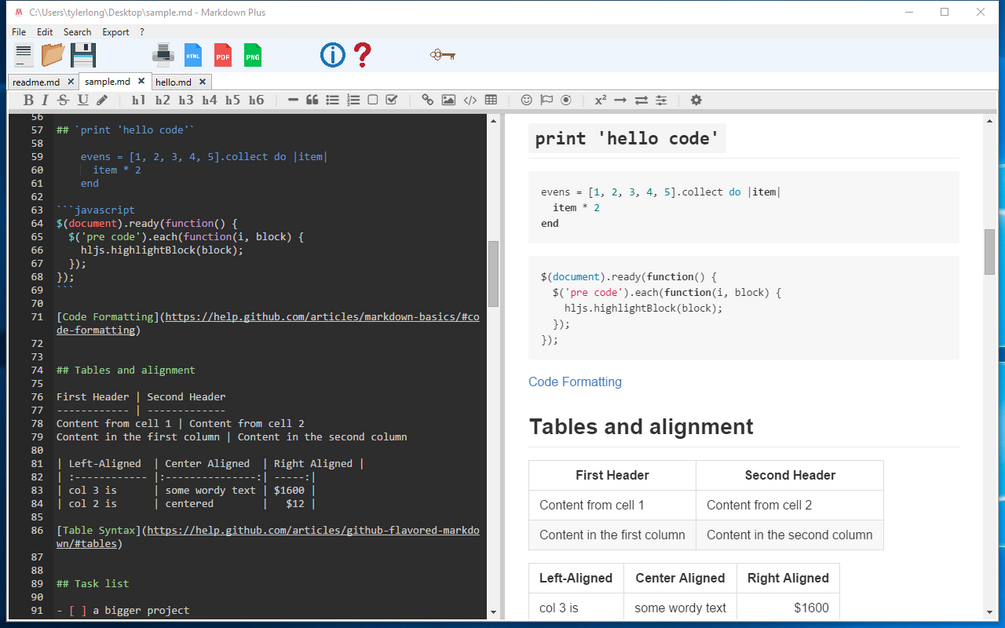The width and height of the screenshot is (1005, 628).
Task: Open the File menu
Action: 19,32
